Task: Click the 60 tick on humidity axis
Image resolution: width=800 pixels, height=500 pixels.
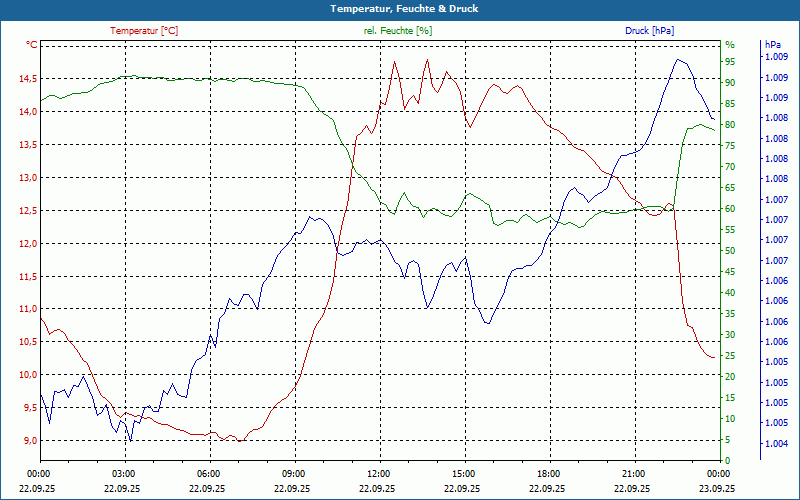Action: (730, 209)
